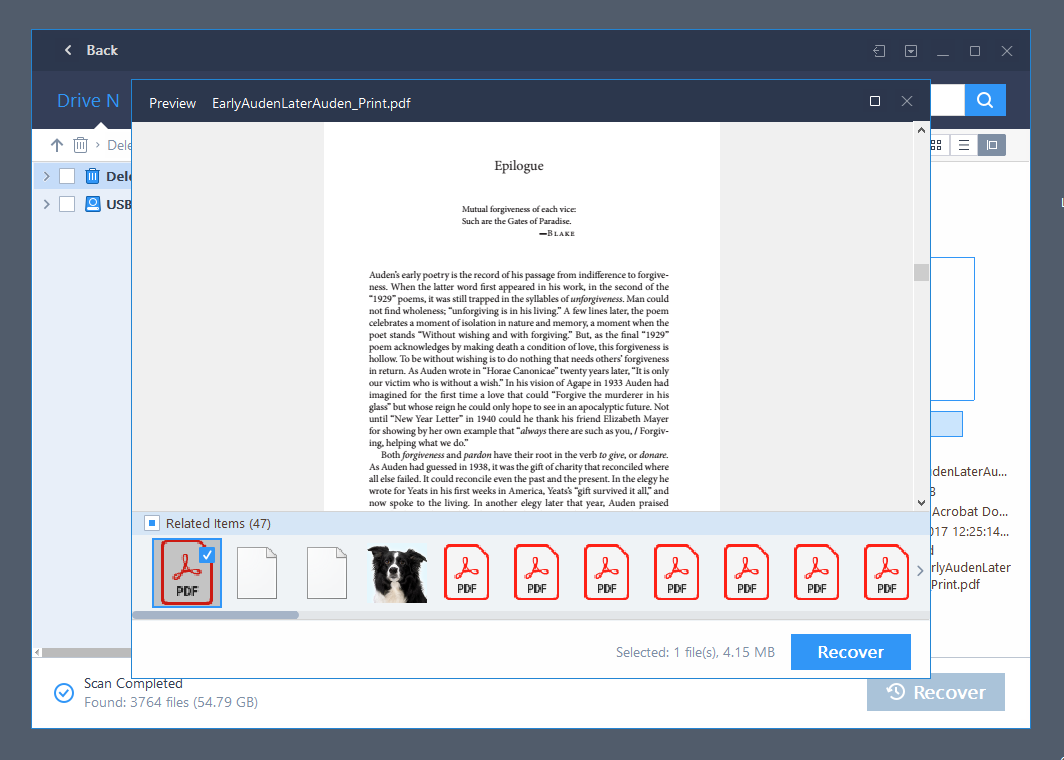Screen dimensions: 1064x760
Task: Switch to list view layout icon
Action: pyautogui.click(x=964, y=145)
